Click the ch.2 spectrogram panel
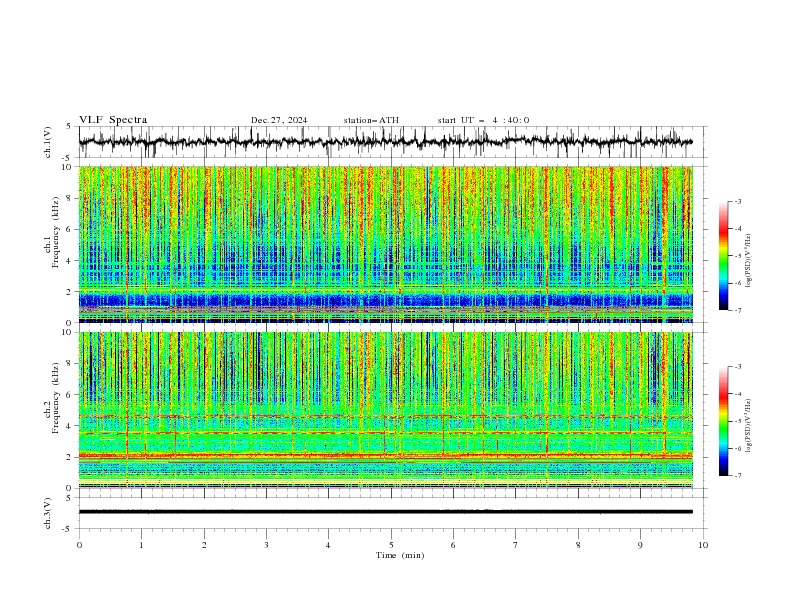This screenshot has width=792, height=612. (x=386, y=410)
